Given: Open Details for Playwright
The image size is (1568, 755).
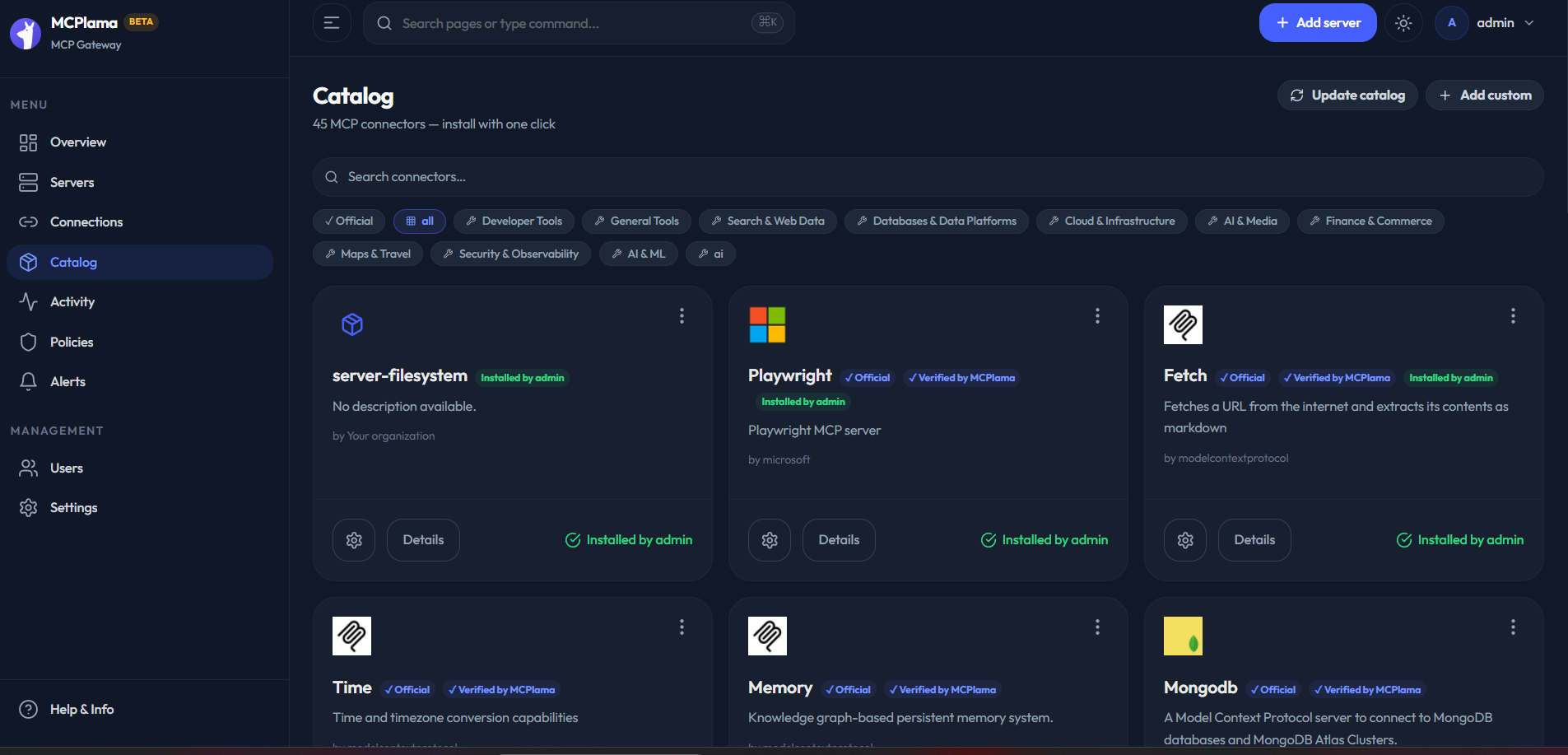Looking at the screenshot, I should point(839,540).
